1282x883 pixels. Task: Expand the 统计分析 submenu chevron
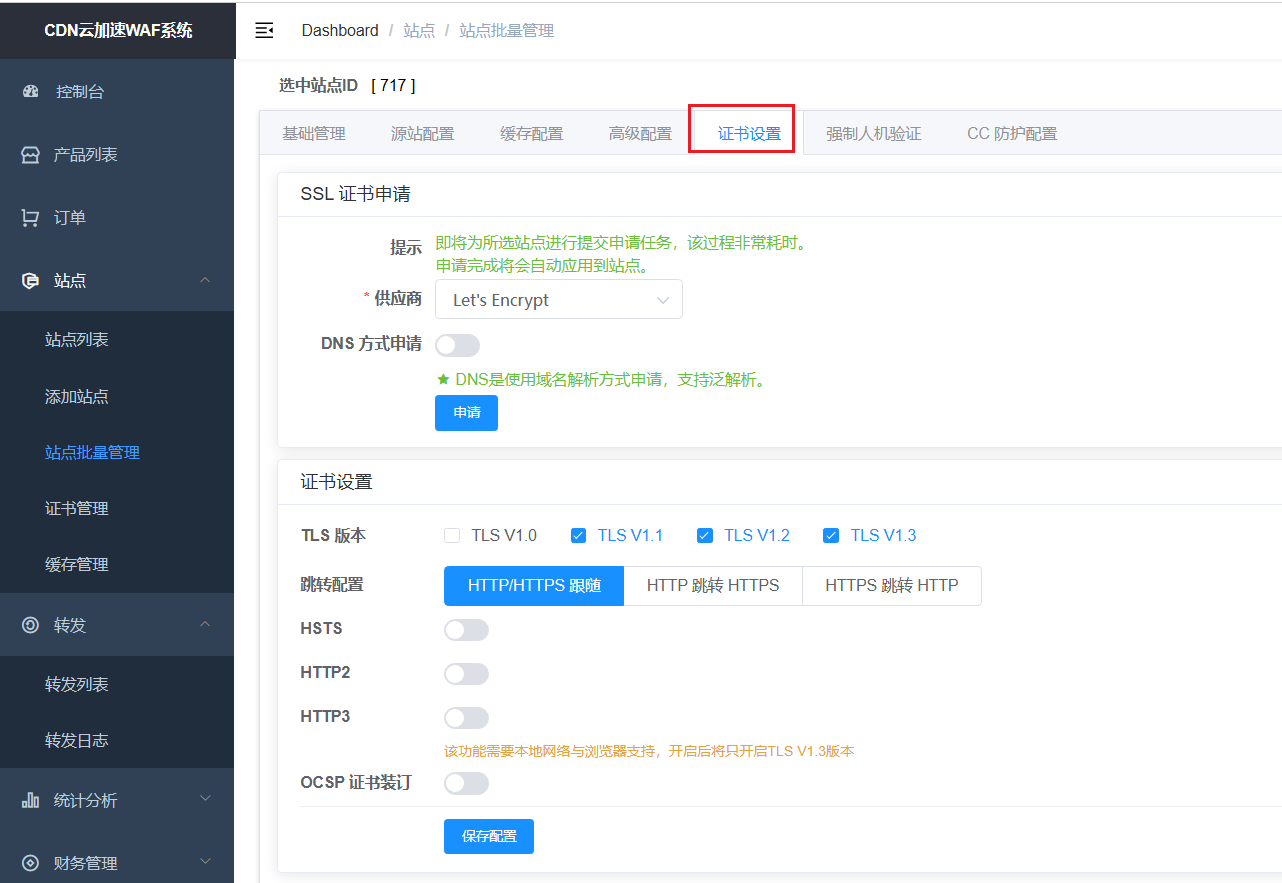coord(205,799)
